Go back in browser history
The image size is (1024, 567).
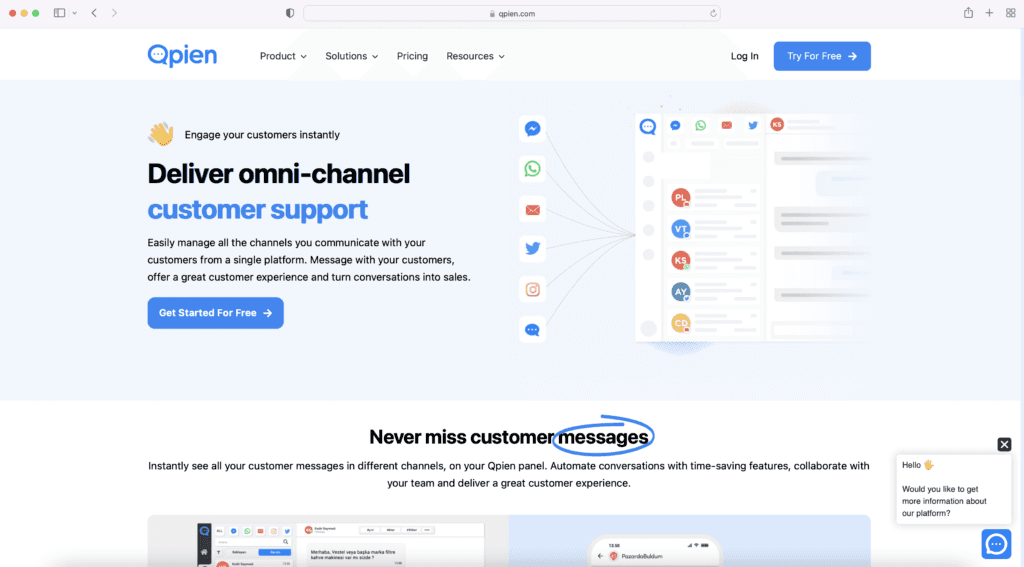click(94, 13)
